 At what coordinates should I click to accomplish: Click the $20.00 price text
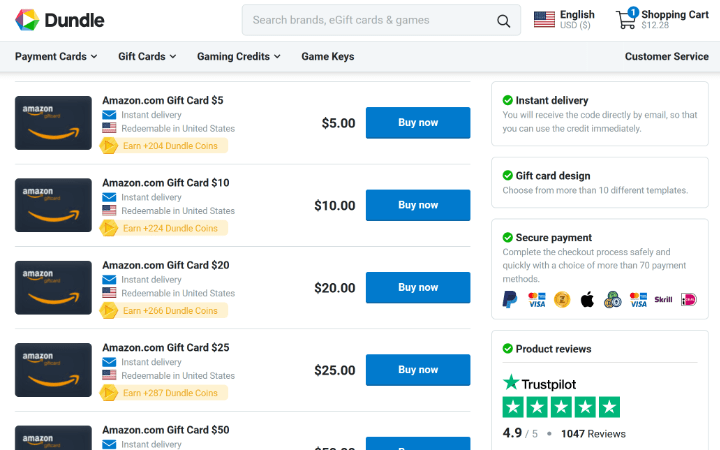(335, 288)
